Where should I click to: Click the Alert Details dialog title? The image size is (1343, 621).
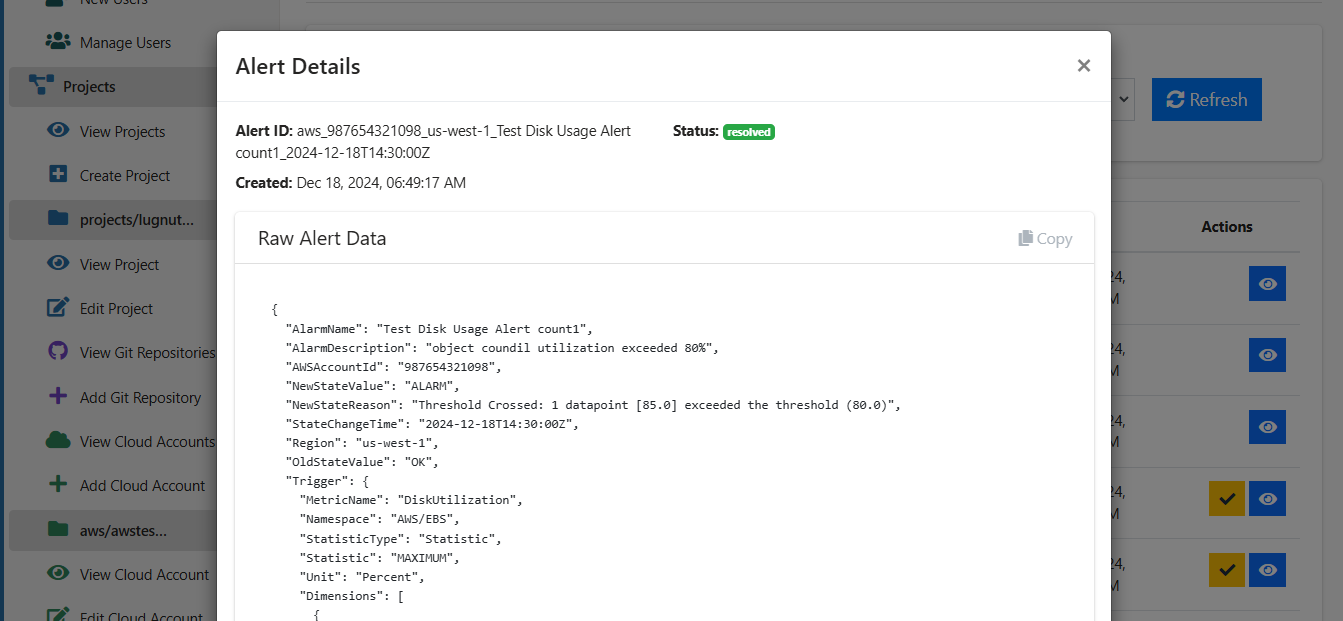(298, 66)
